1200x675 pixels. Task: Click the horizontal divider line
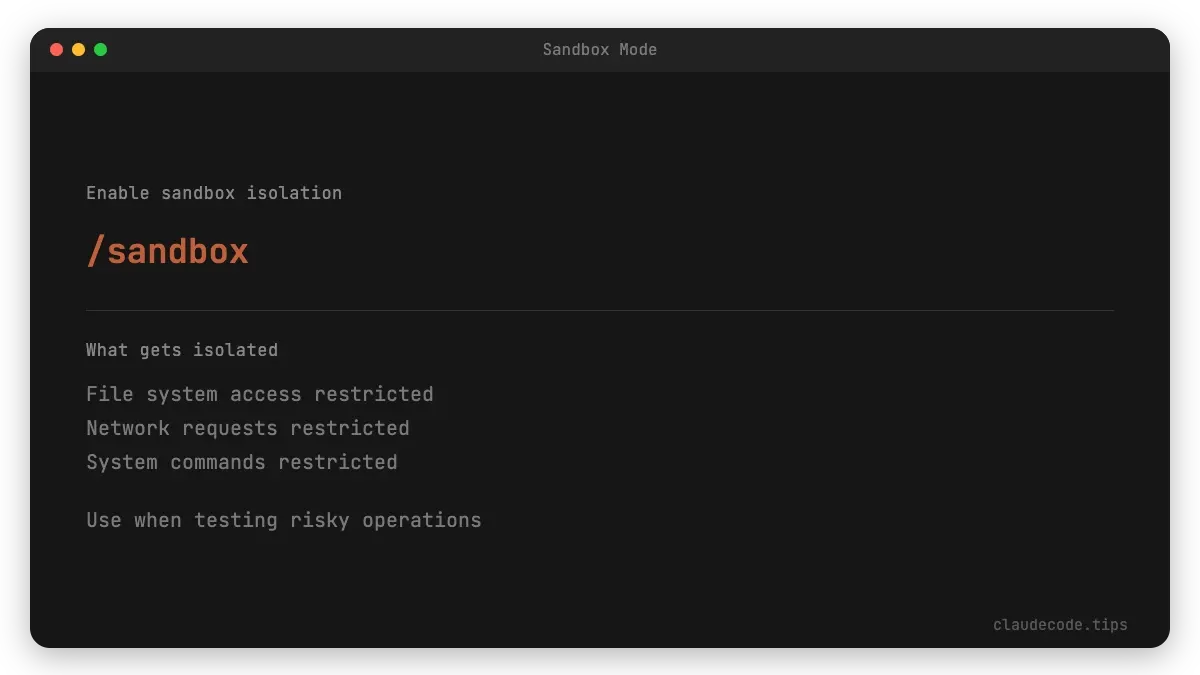(x=600, y=308)
